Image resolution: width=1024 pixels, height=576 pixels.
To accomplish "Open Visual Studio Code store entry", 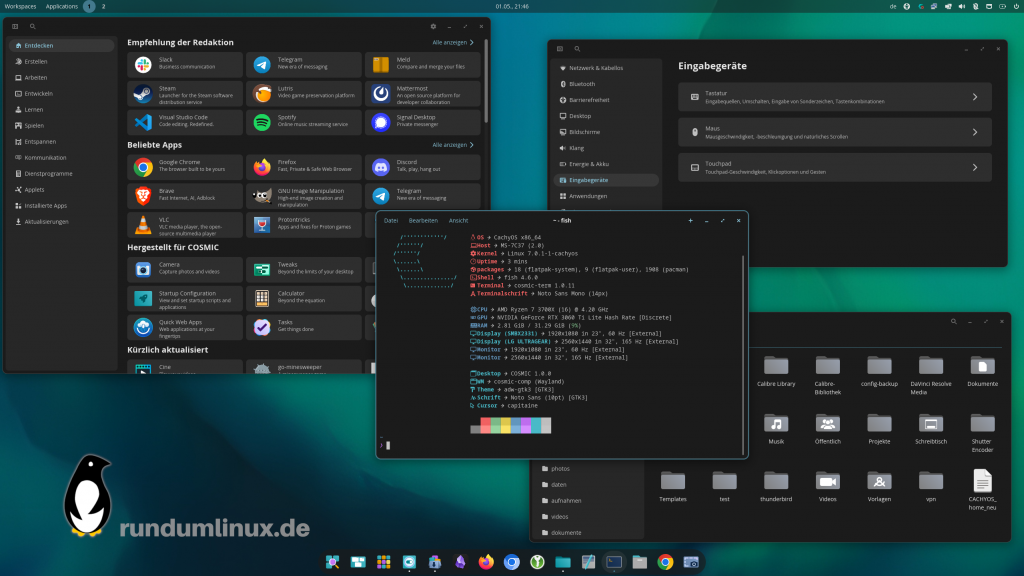I will tap(185, 122).
